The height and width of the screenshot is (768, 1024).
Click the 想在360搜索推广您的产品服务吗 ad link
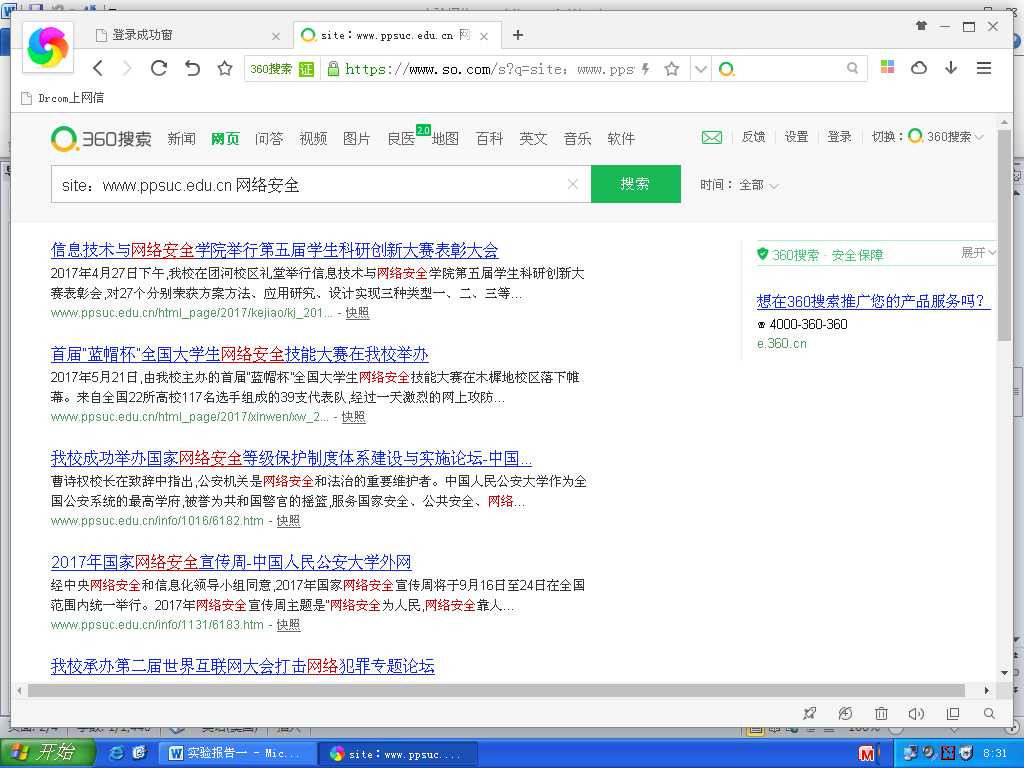click(x=873, y=301)
